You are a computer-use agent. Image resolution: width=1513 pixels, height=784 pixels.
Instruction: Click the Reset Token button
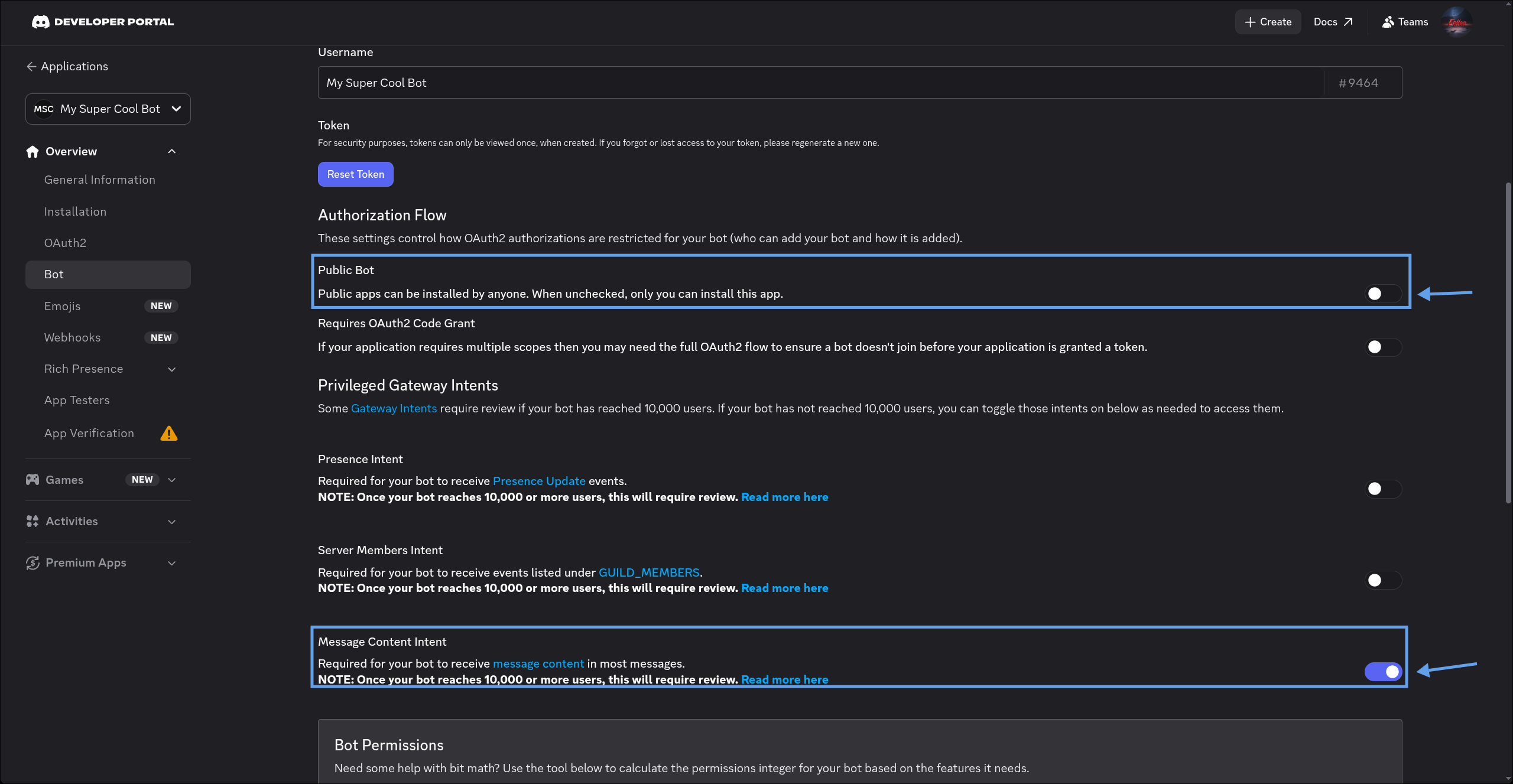[356, 174]
